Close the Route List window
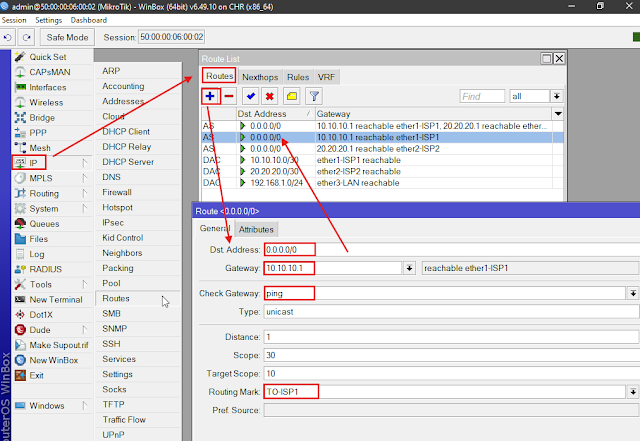640x441 pixels. [559, 58]
